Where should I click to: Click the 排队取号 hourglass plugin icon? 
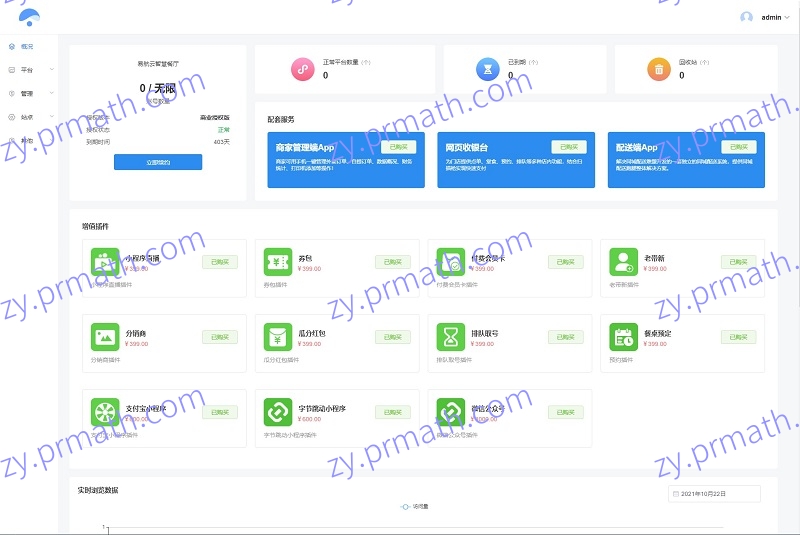[451, 337]
